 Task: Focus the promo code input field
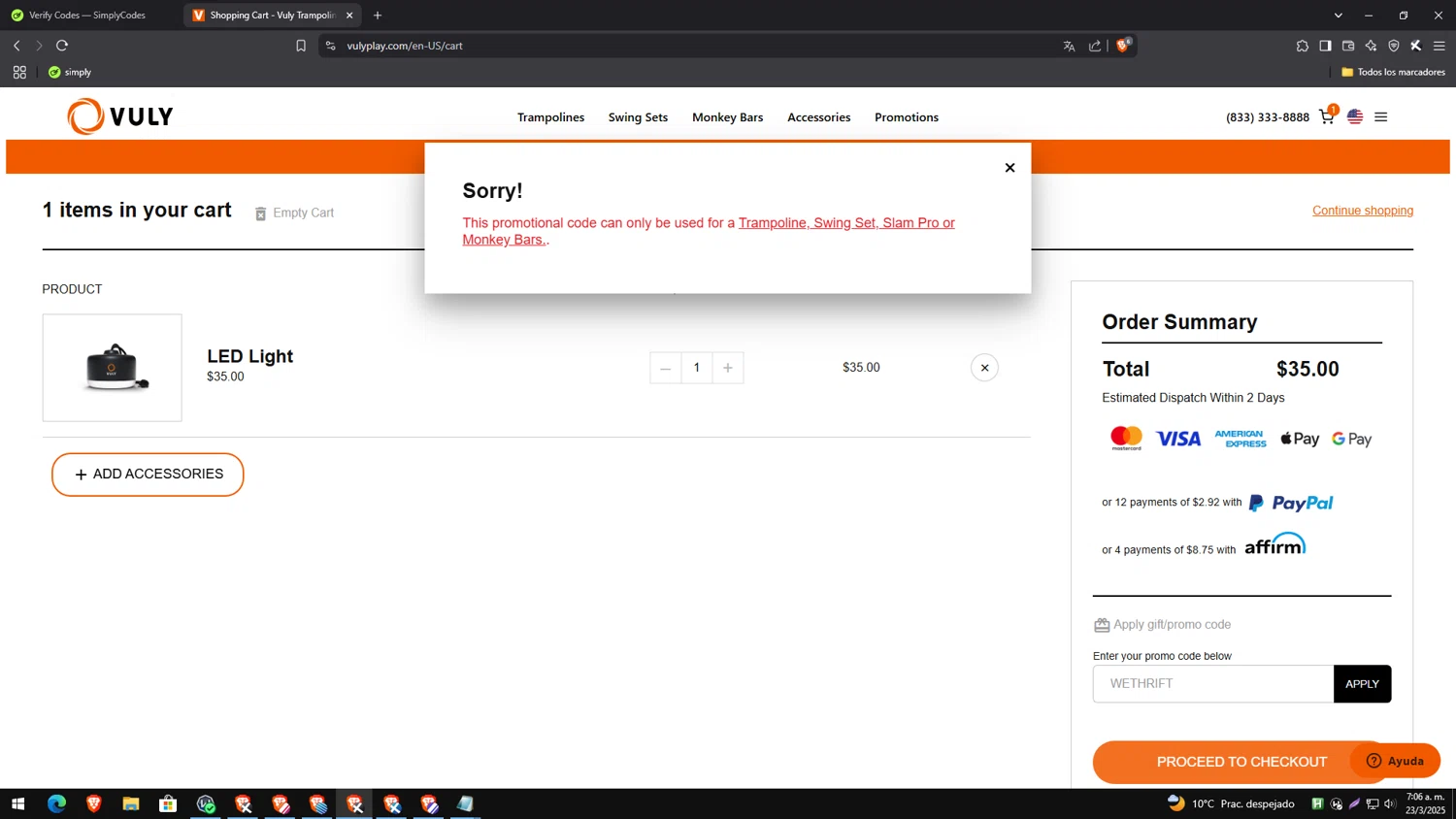click(1213, 684)
